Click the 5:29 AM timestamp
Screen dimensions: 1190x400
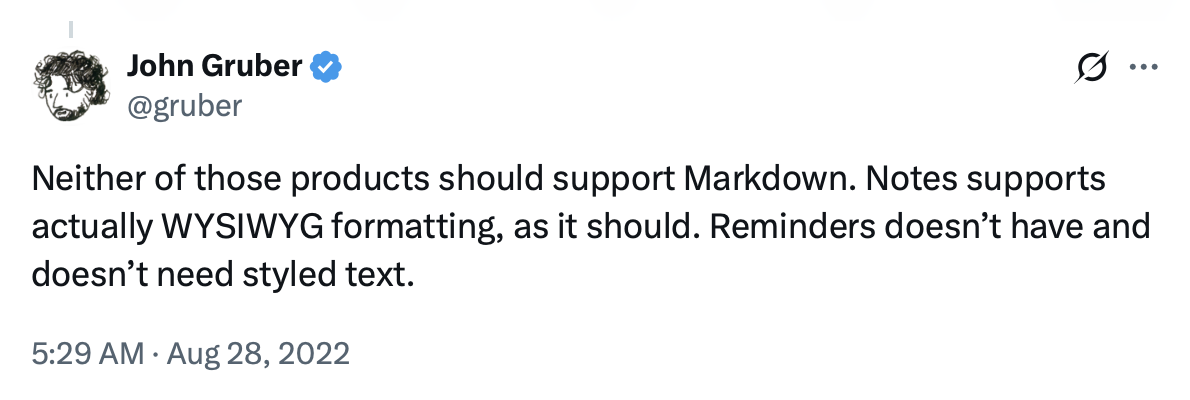[87, 354]
